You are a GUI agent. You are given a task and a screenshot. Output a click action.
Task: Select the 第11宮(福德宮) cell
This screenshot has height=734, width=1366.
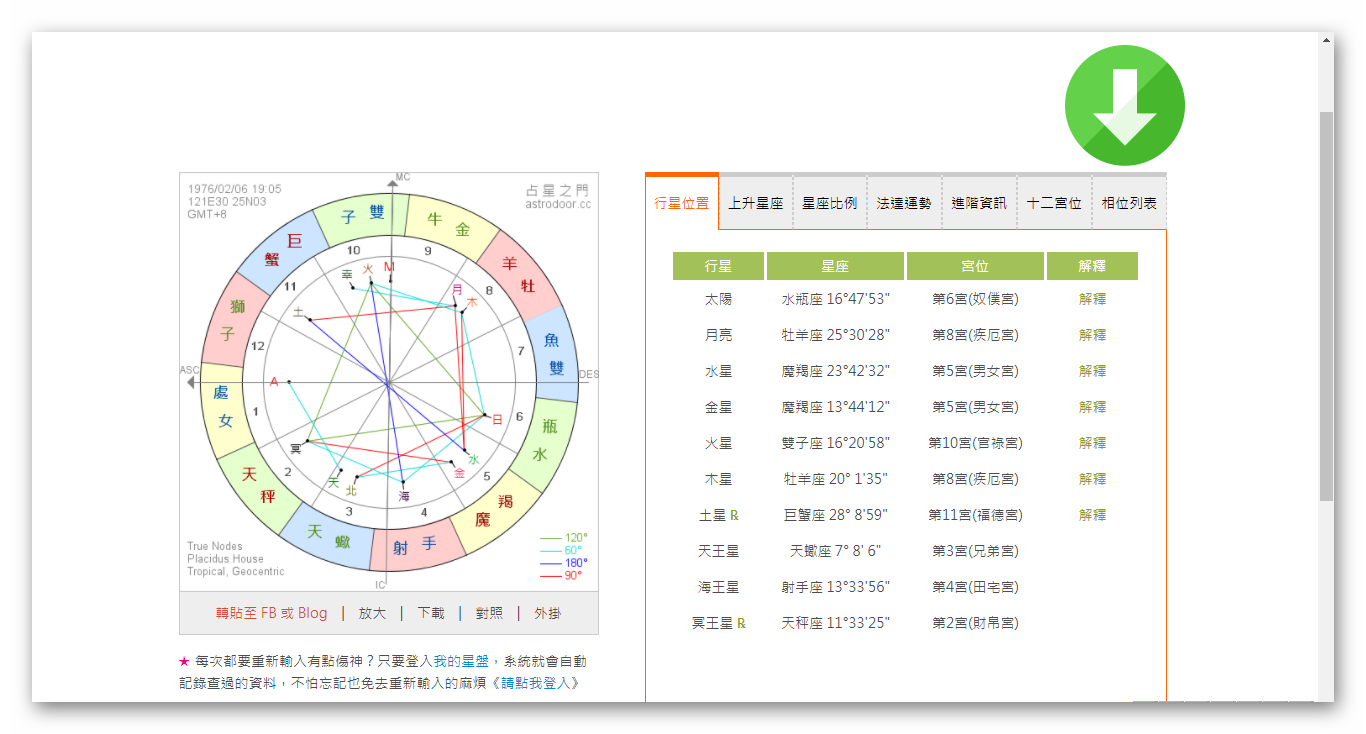[x=975, y=515]
